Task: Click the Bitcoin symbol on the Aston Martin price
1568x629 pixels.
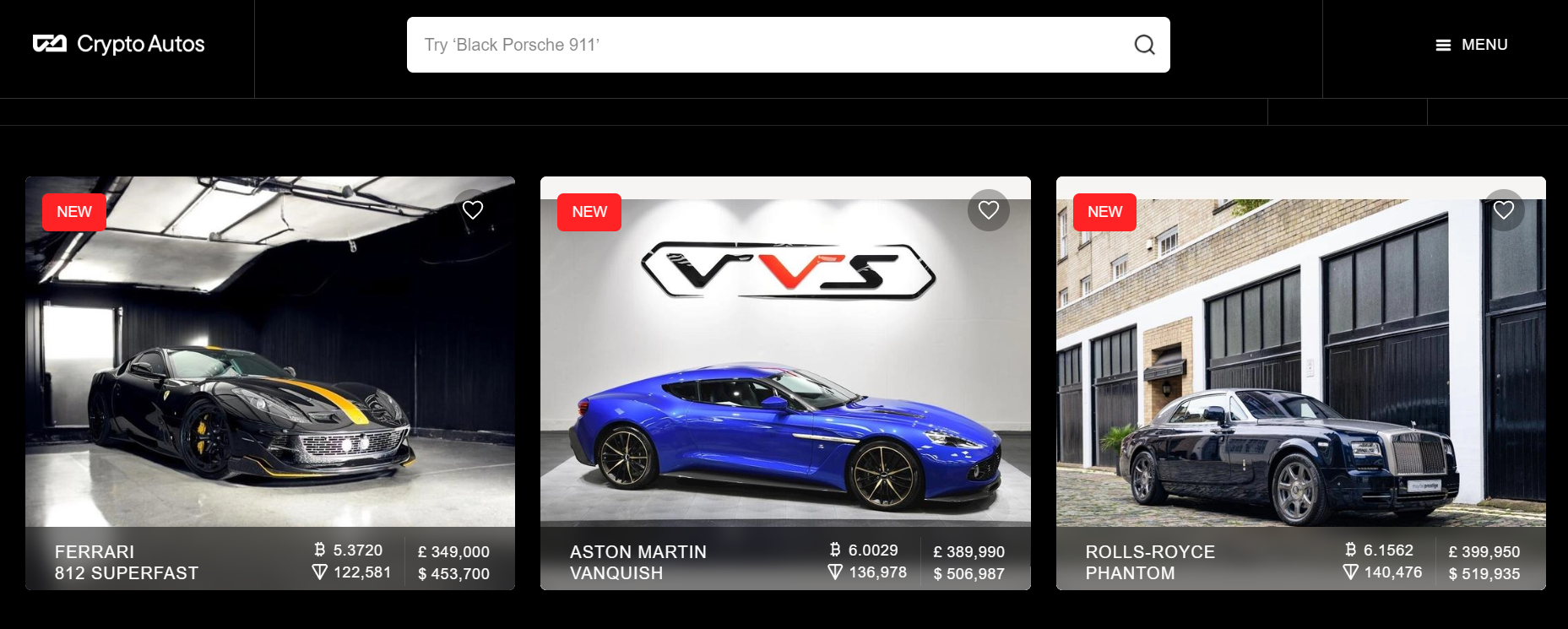Action: point(835,550)
